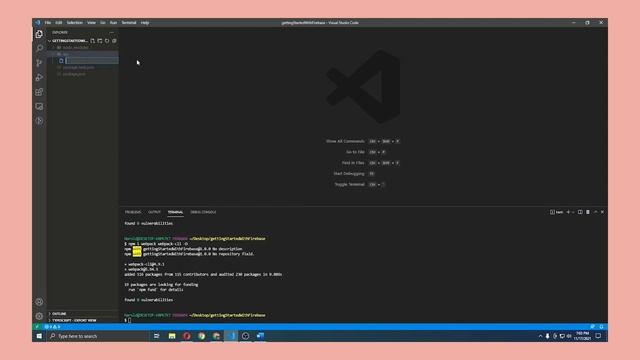Select the bash terminal shell label

click(556, 212)
